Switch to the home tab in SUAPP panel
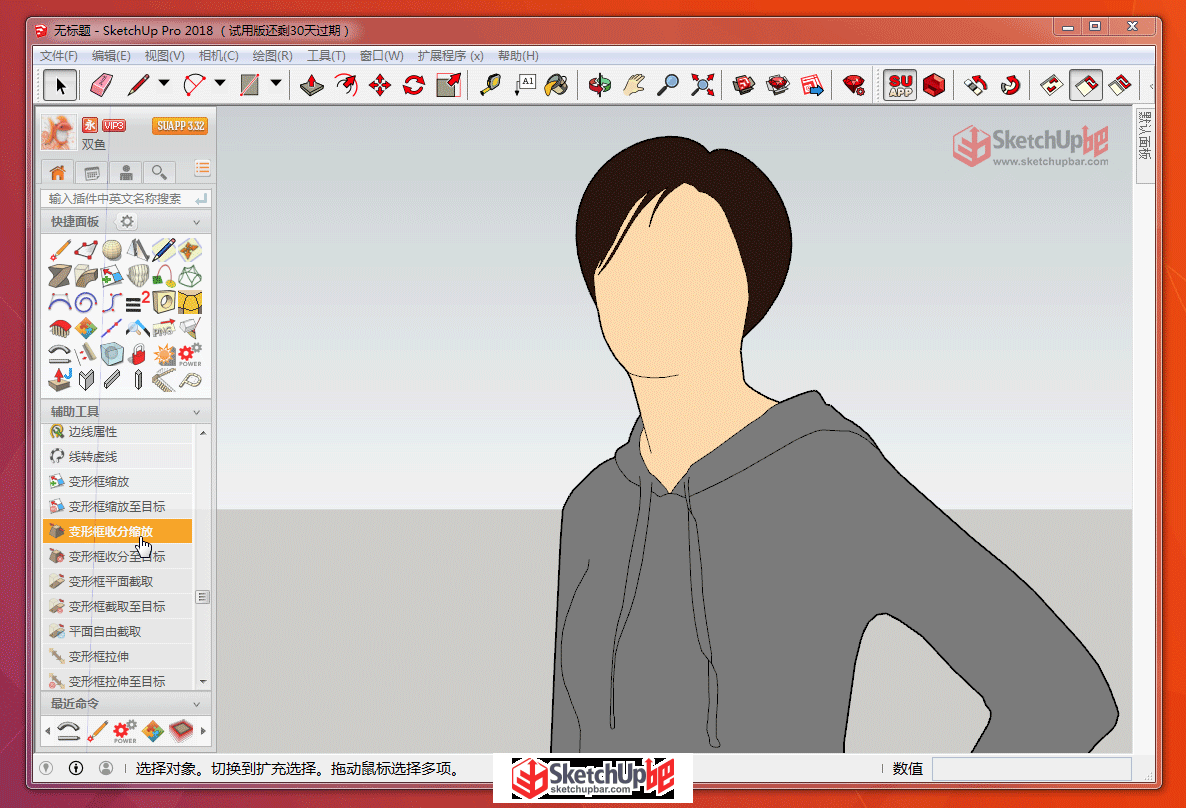1186x808 pixels. [x=57, y=172]
